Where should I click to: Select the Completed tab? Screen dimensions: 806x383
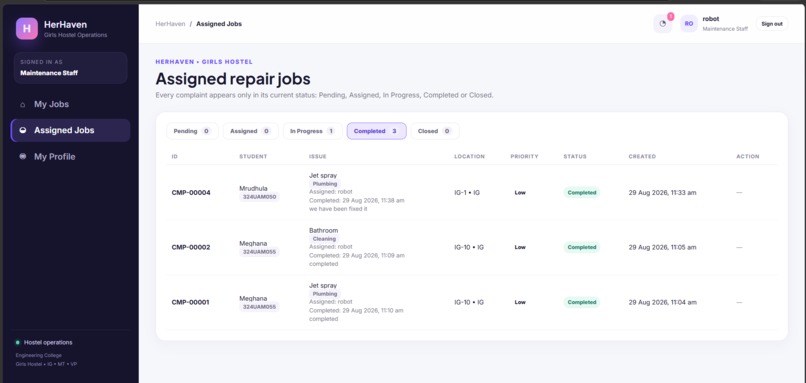[x=376, y=131]
